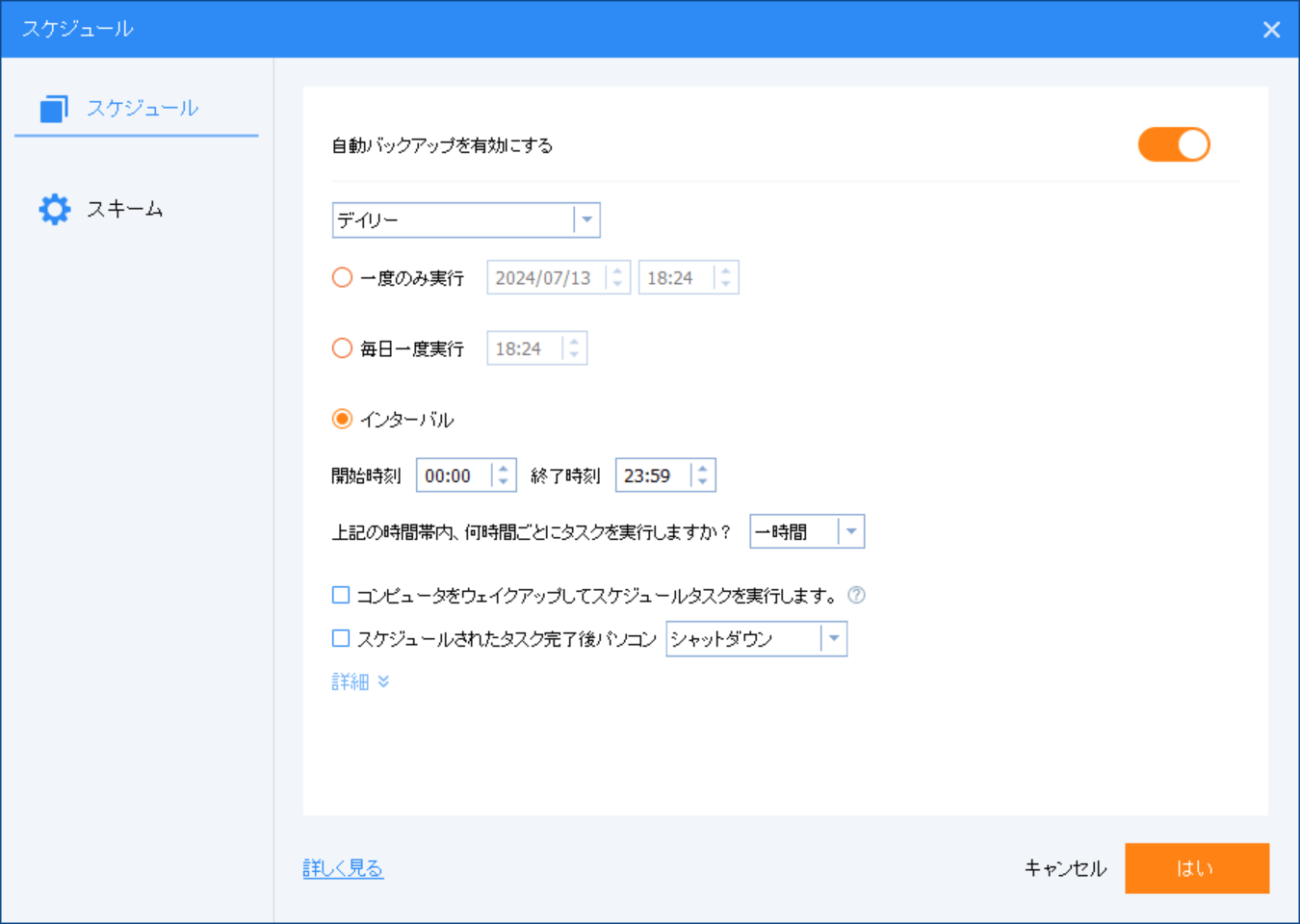Open the デイリー frequency dropdown
Image resolution: width=1300 pixels, height=924 pixels.
(x=466, y=220)
